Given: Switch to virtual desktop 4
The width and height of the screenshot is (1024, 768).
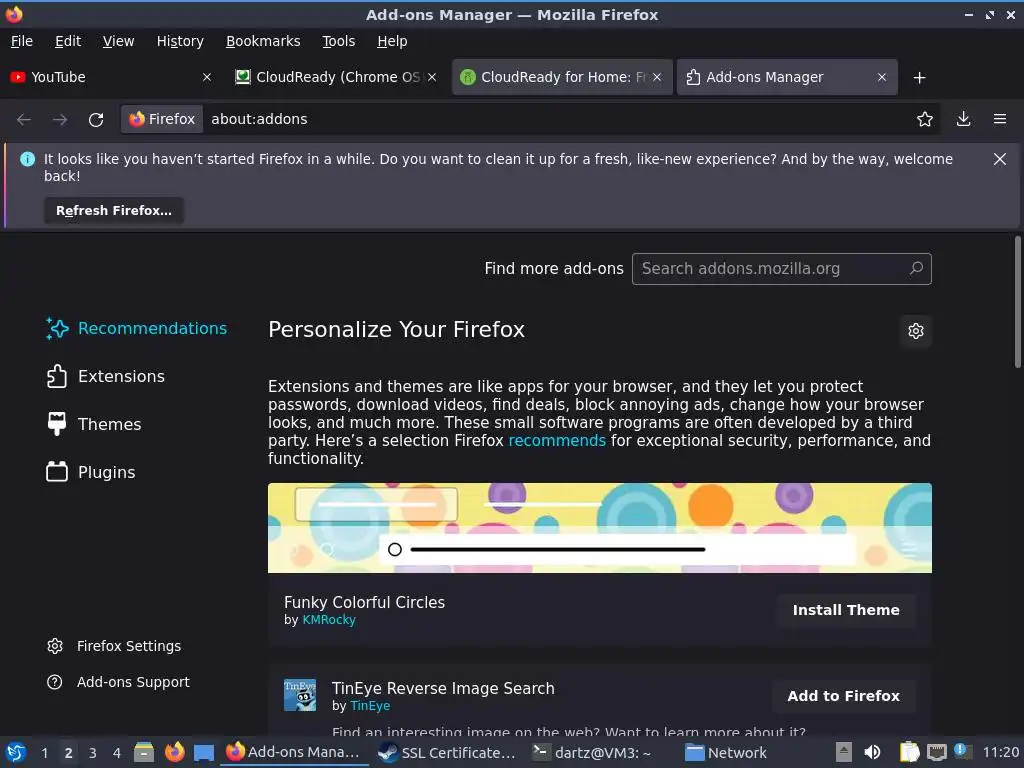Looking at the screenshot, I should [x=117, y=753].
